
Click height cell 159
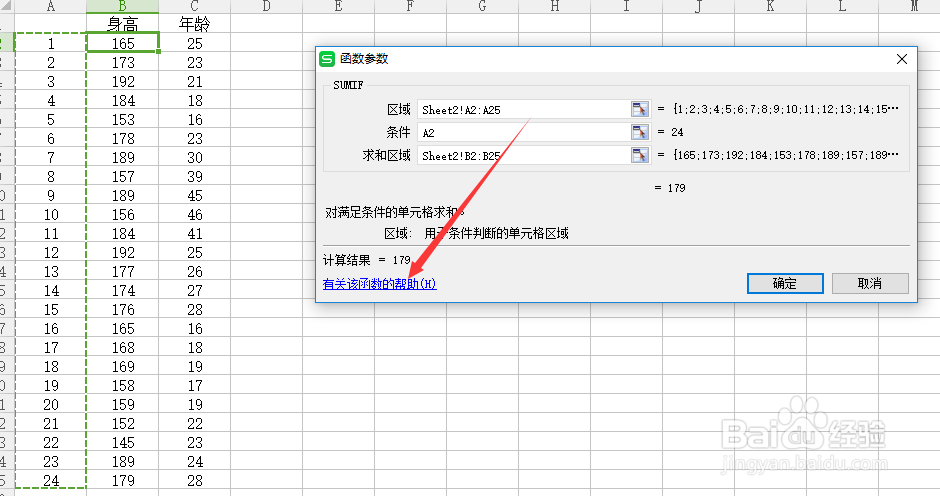coord(122,405)
